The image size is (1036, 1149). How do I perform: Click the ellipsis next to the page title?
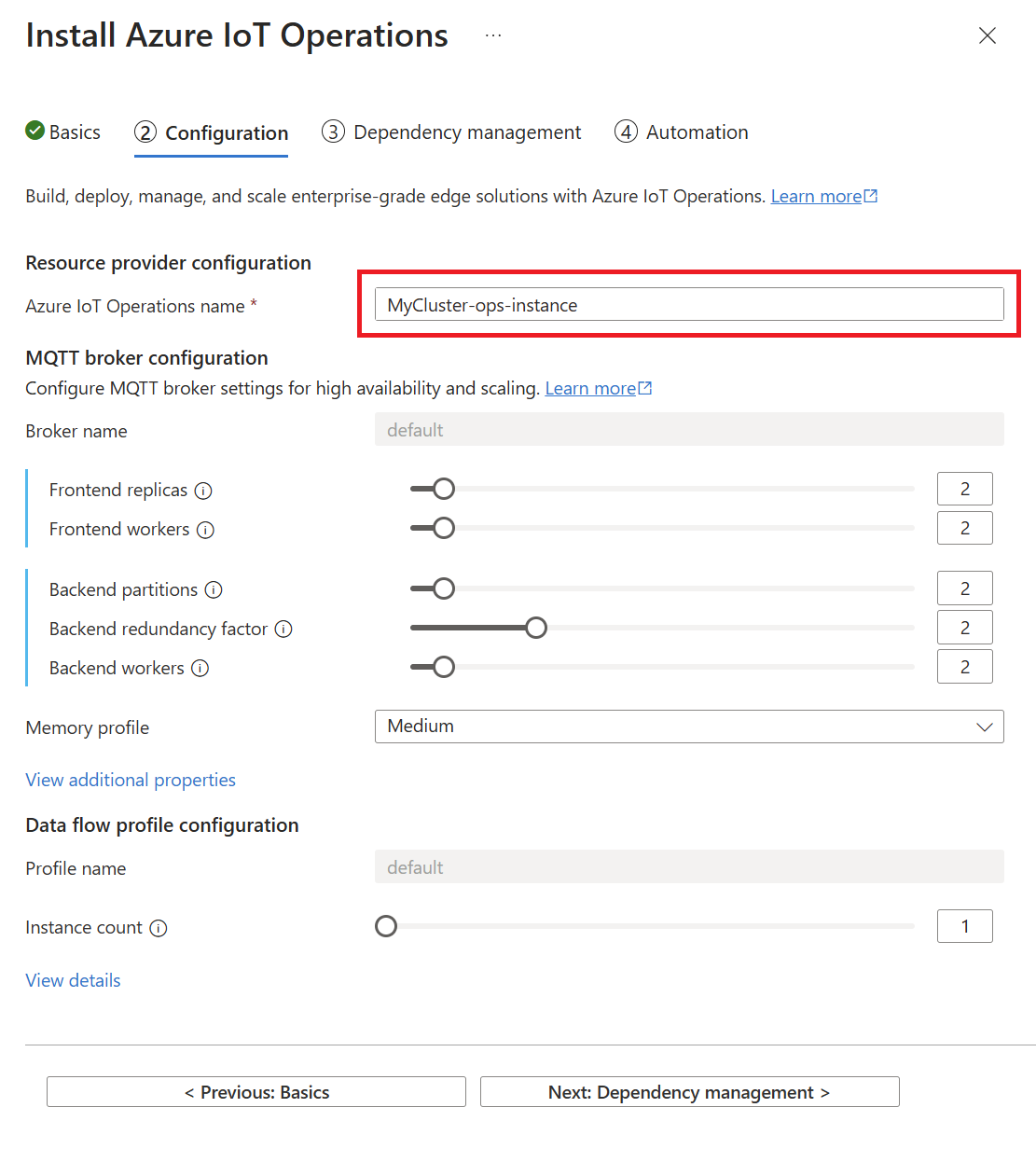[492, 35]
